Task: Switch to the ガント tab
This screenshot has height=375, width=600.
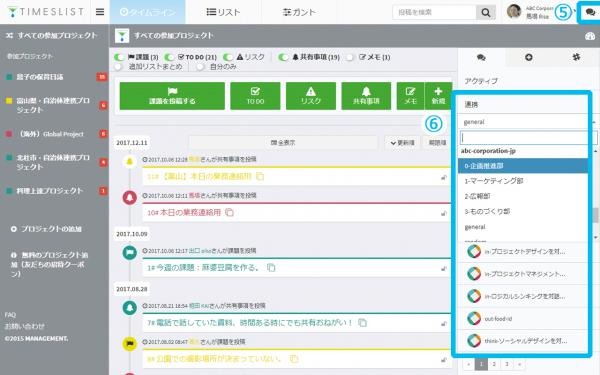Action: (x=299, y=12)
